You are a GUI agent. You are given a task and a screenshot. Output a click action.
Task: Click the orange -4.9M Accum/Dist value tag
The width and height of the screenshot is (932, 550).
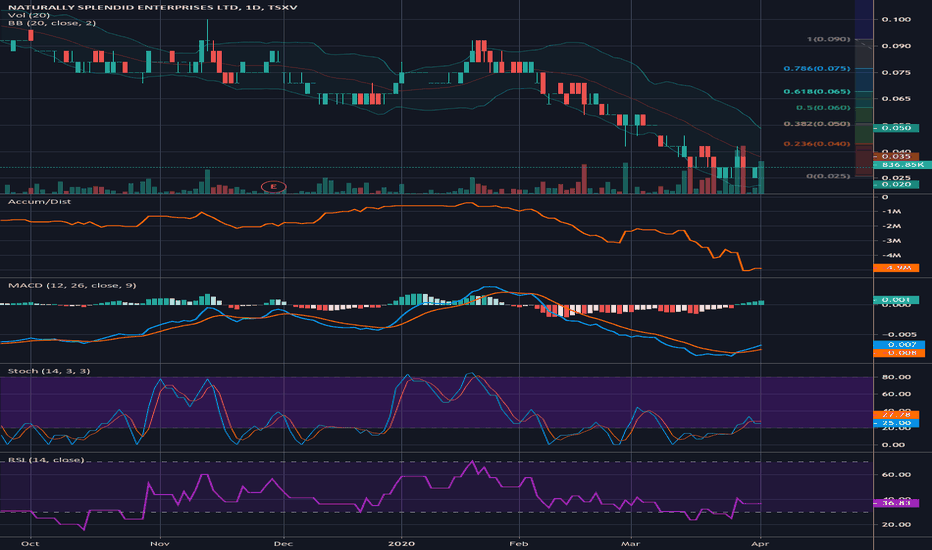point(896,268)
